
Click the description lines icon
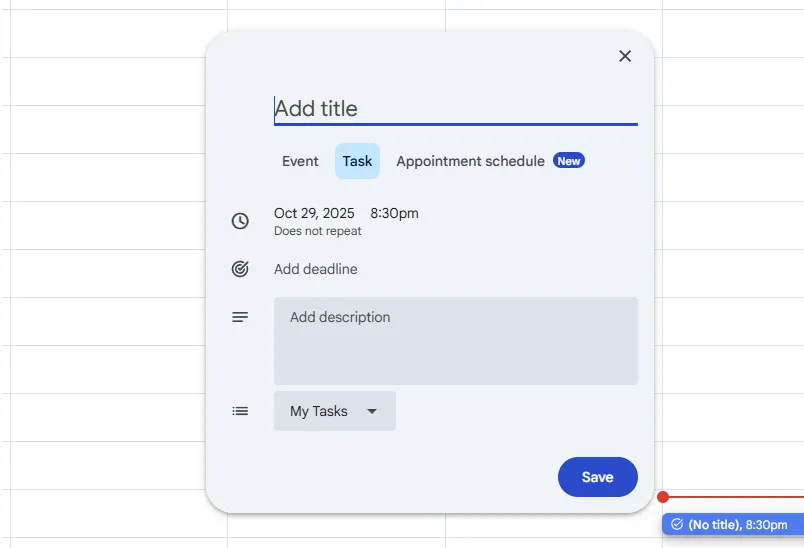point(240,317)
